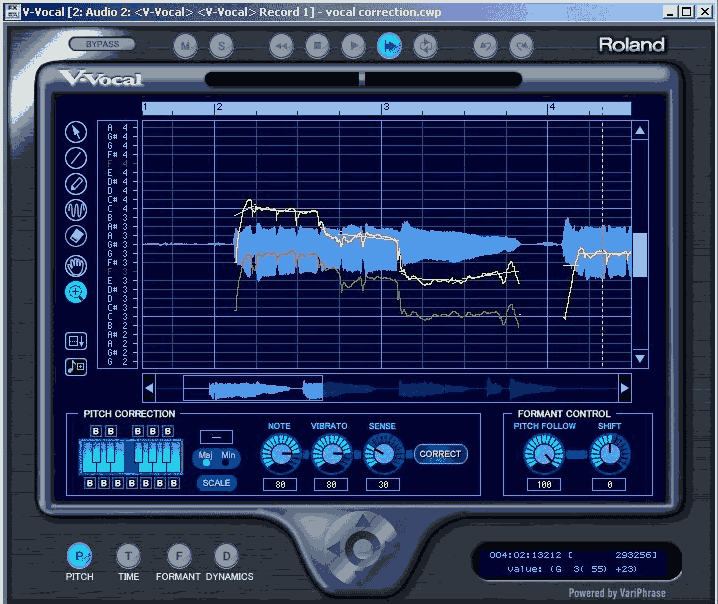718x604 pixels.
Task: Click the Play transport button
Action: click(353, 46)
